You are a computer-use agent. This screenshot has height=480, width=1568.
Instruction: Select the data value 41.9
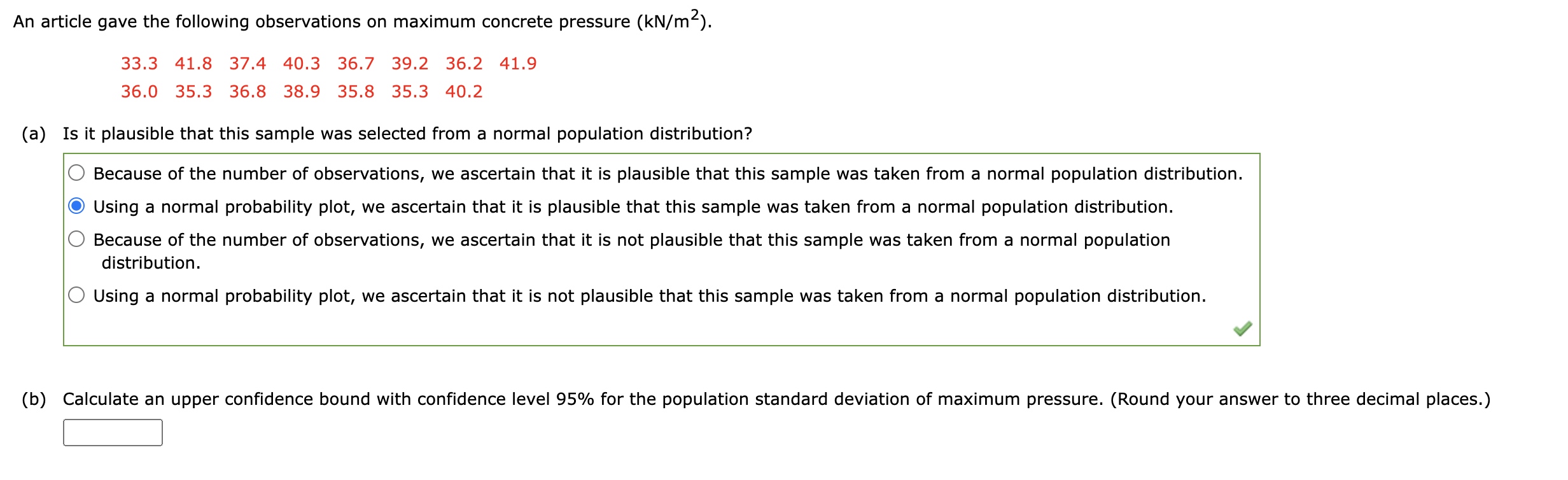pos(519,63)
